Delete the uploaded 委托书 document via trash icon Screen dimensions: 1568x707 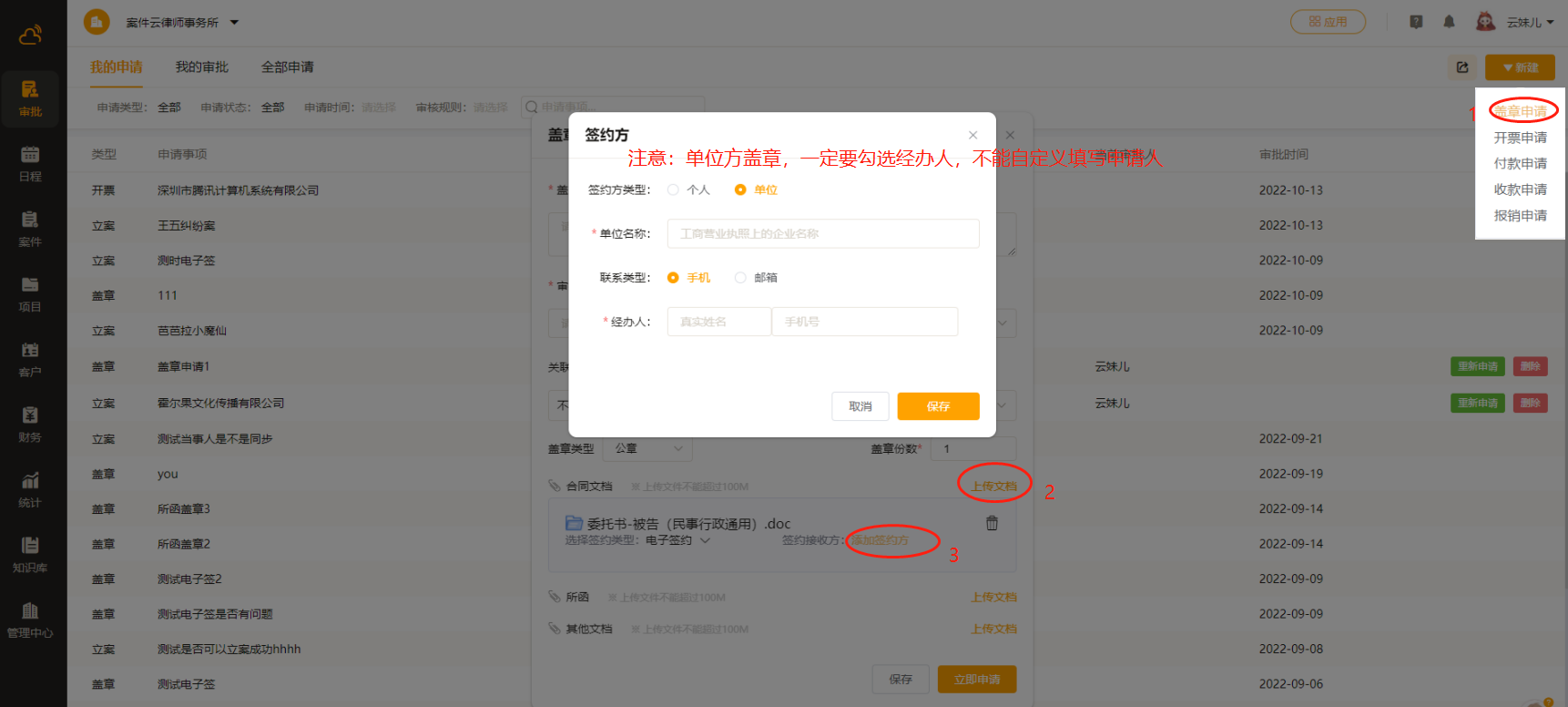[x=992, y=524]
